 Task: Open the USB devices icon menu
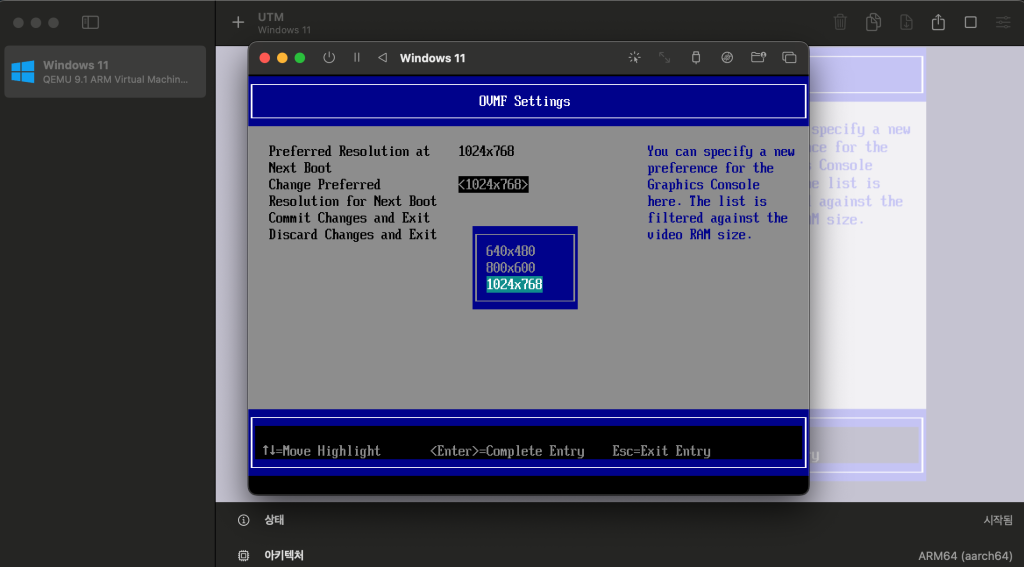(696, 57)
